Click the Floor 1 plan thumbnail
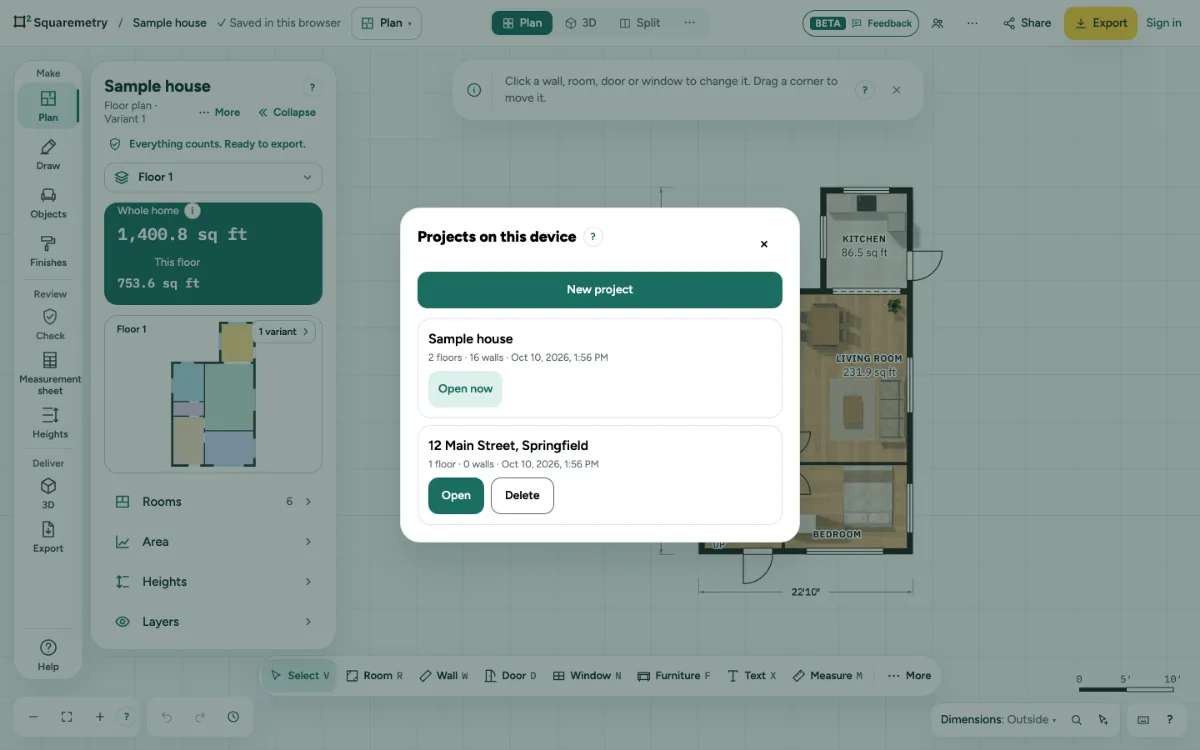This screenshot has height=750, width=1200. [x=212, y=394]
